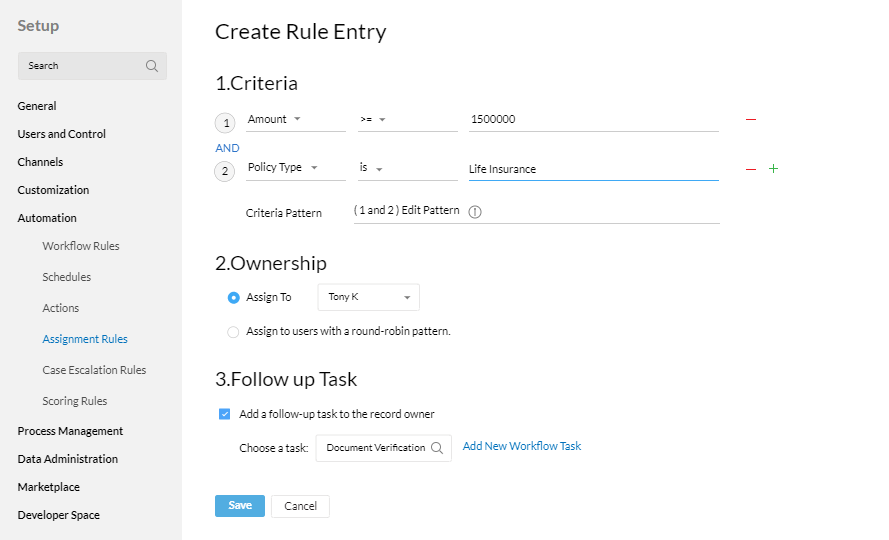This screenshot has width=889, height=540.
Task: Go to Workflow Rules
Action: [81, 246]
